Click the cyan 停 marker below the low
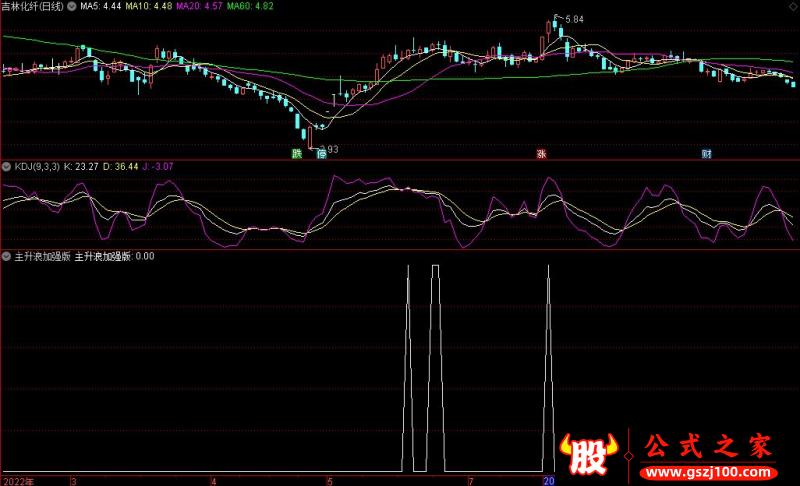Screen dimensions: 800x486 321,154
